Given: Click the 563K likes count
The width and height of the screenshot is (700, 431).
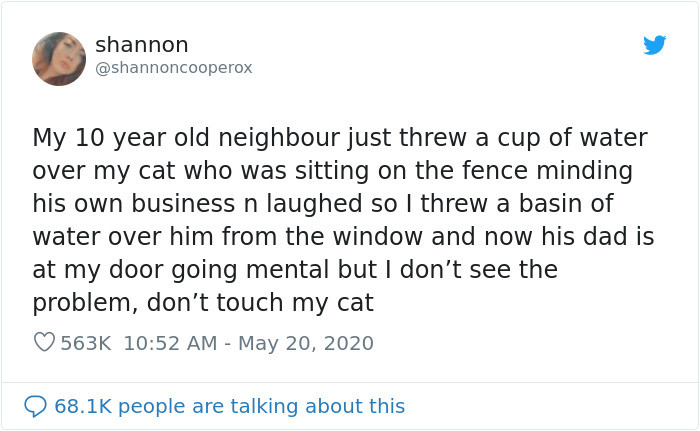Looking at the screenshot, I should 86,343.
